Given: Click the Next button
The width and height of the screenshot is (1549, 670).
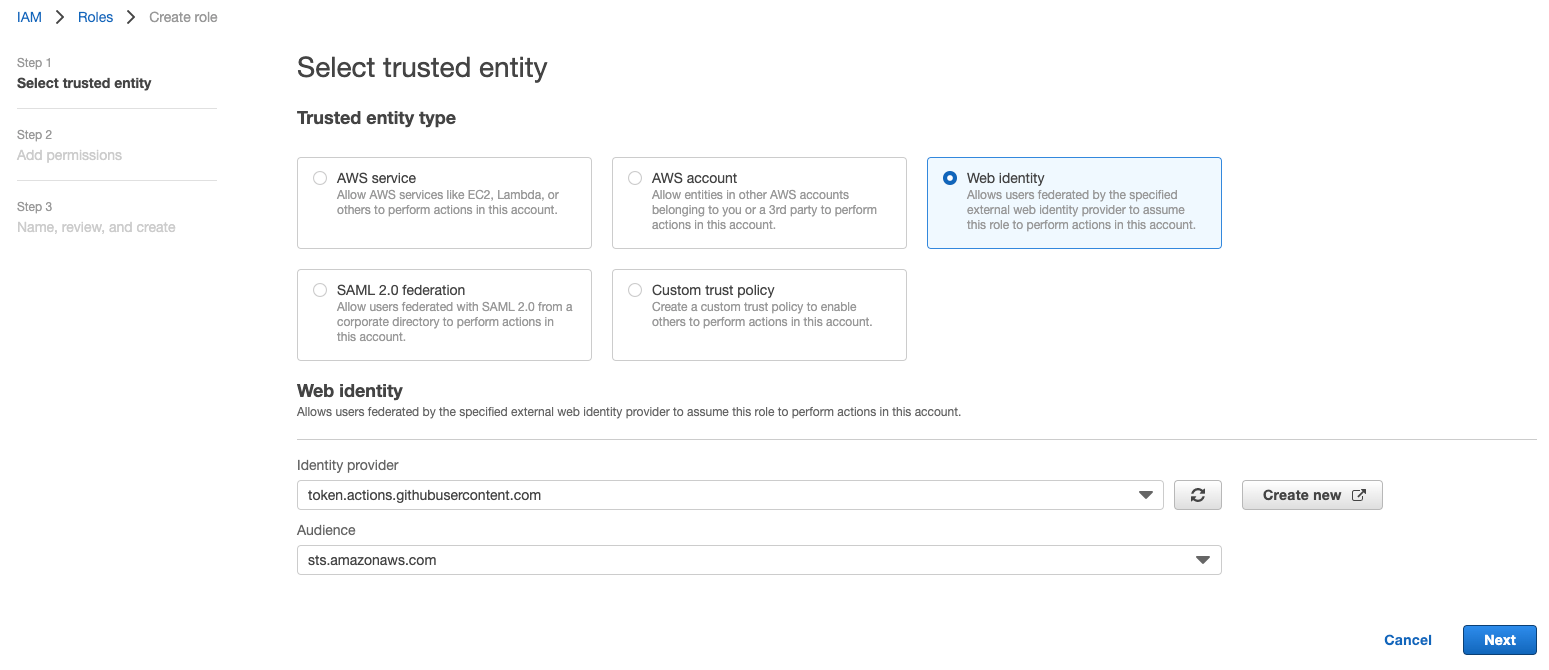Looking at the screenshot, I should coord(1499,640).
